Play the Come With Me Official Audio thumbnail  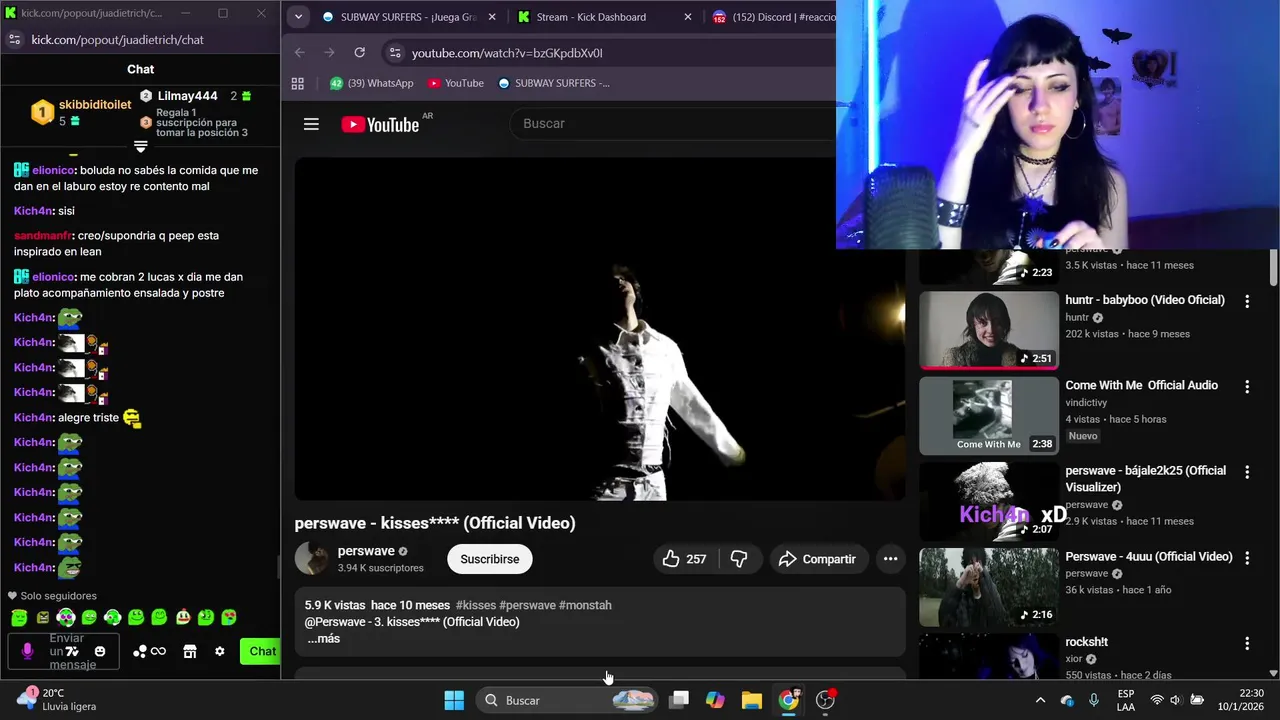coord(989,416)
